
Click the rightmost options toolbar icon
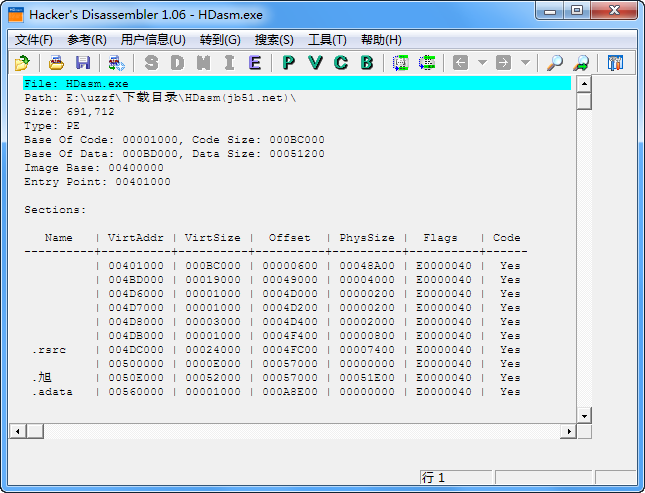point(615,63)
